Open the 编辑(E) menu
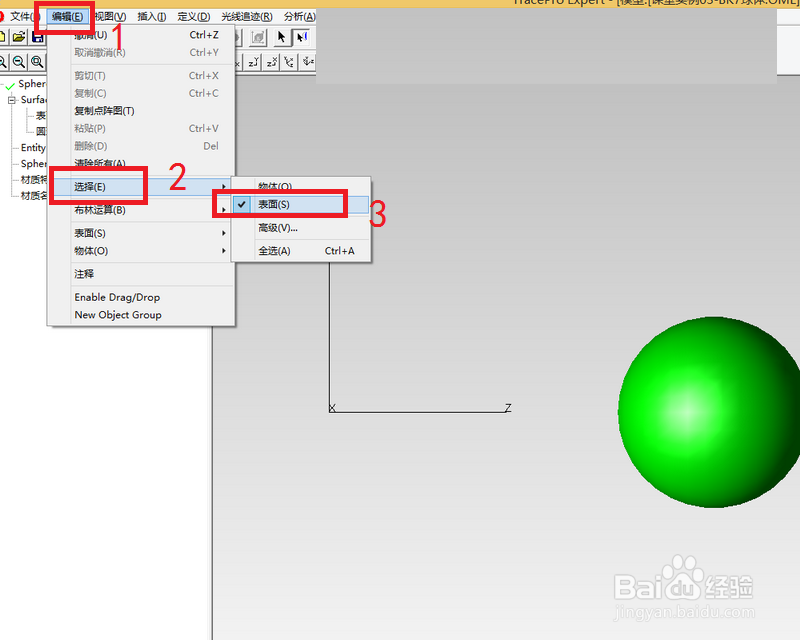 pyautogui.click(x=67, y=16)
